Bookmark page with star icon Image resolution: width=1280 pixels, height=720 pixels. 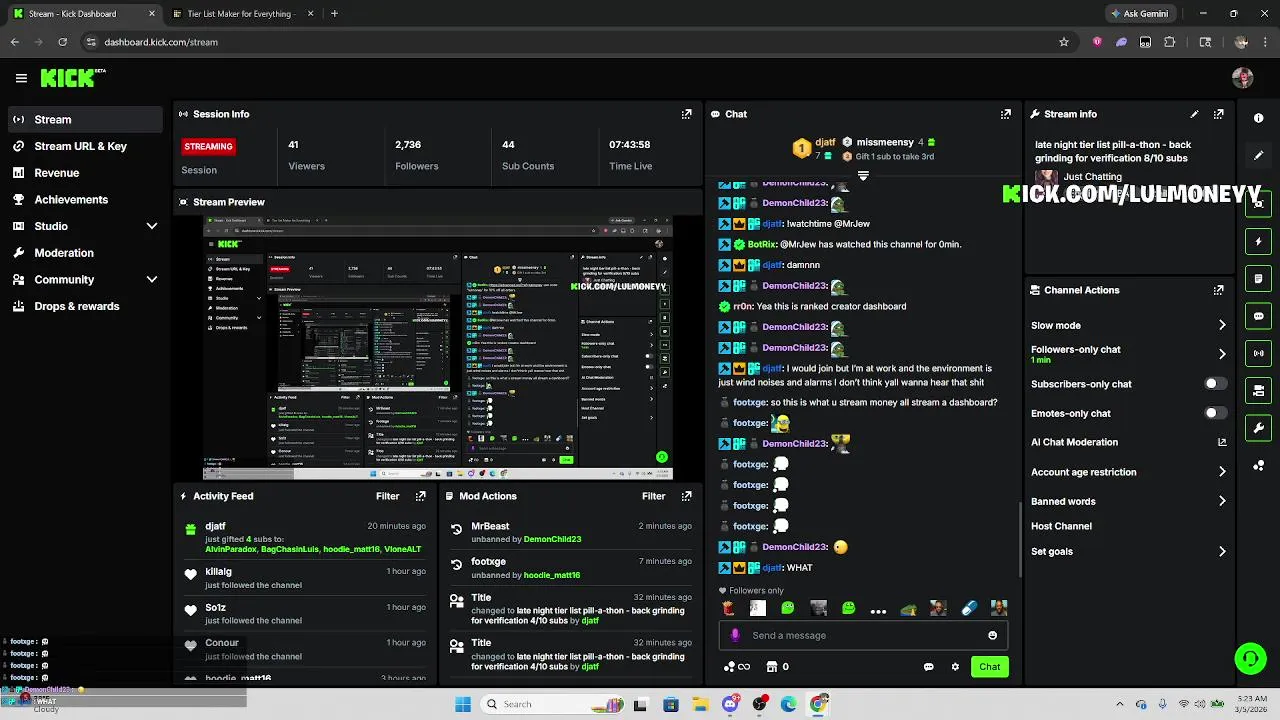(x=1064, y=42)
